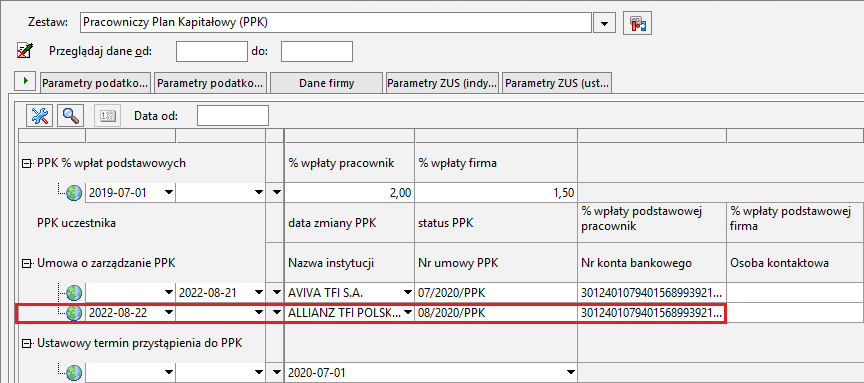Click the magnifying glass search icon

pos(70,115)
